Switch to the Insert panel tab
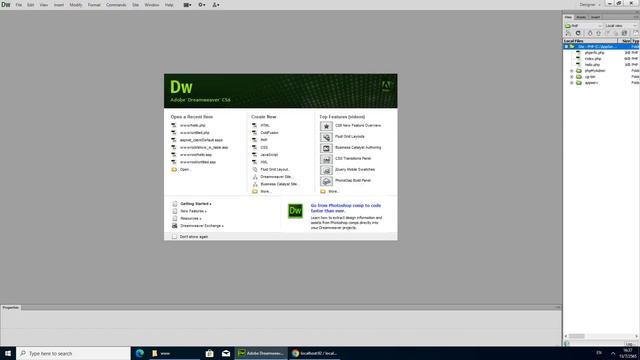 click(x=596, y=17)
